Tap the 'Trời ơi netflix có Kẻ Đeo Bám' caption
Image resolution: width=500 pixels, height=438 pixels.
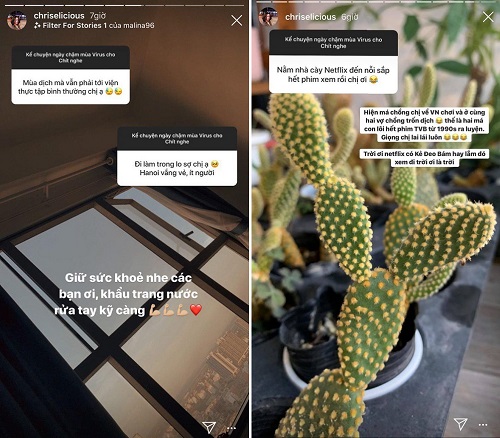point(424,158)
